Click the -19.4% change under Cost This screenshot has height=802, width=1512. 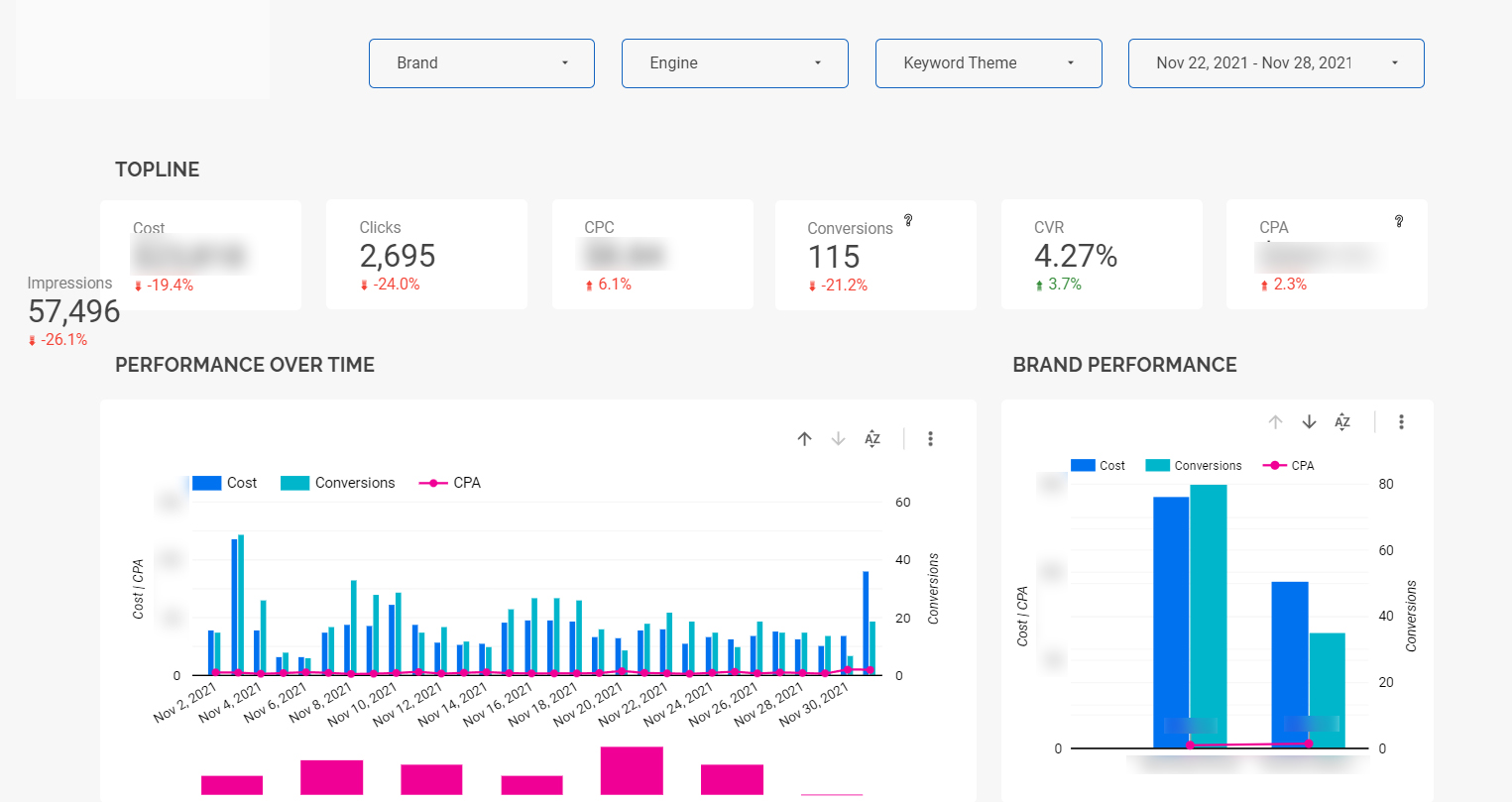[x=164, y=285]
